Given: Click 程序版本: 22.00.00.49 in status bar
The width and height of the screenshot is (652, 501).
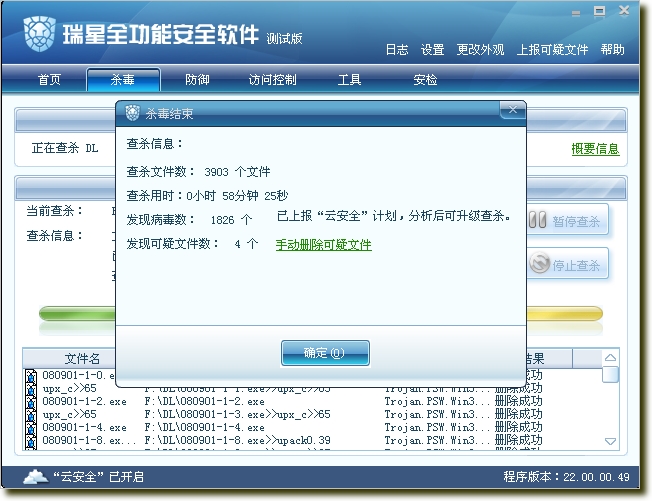Looking at the screenshot, I should (566, 476).
